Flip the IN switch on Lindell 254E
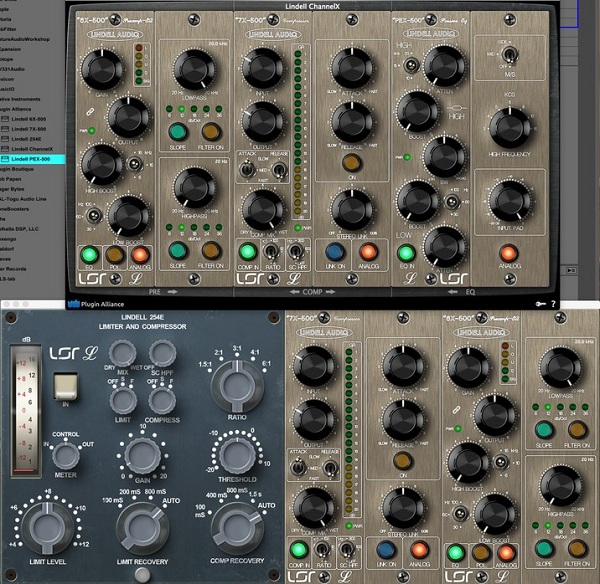600x584 pixels. [x=65, y=386]
